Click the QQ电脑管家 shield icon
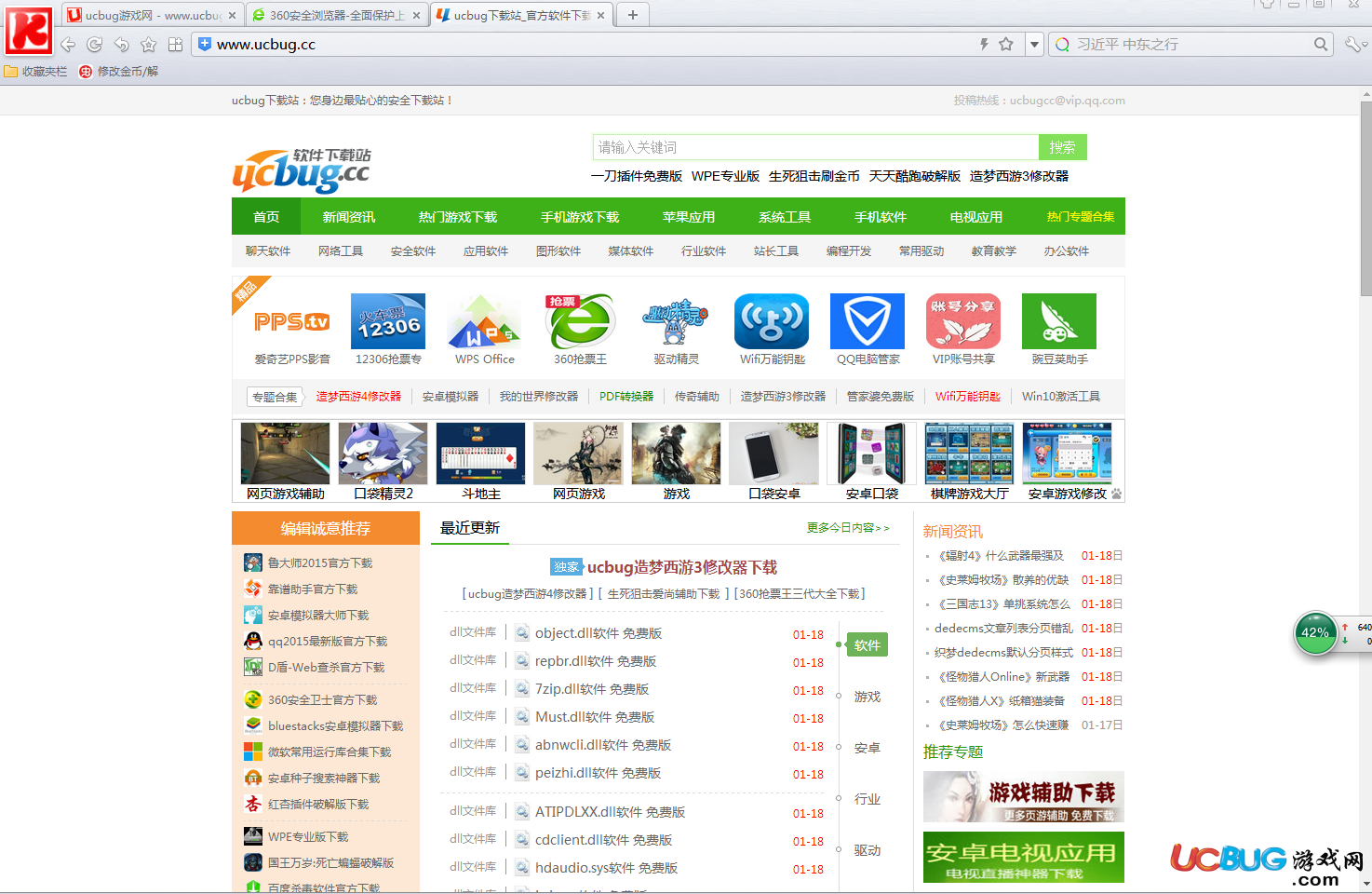This screenshot has height=894, width=1372. pyautogui.click(x=868, y=321)
